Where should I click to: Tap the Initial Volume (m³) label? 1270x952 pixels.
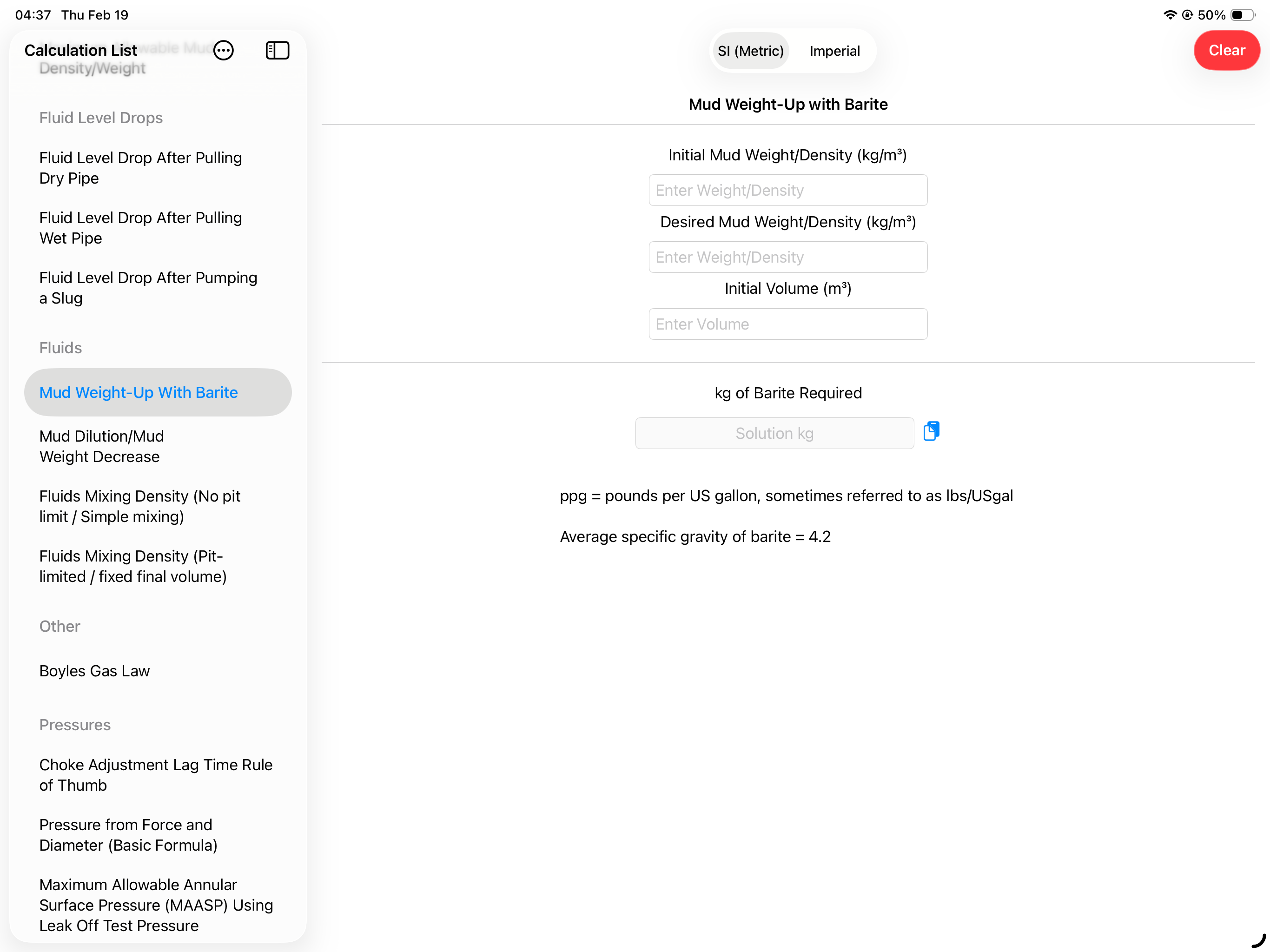click(x=788, y=289)
